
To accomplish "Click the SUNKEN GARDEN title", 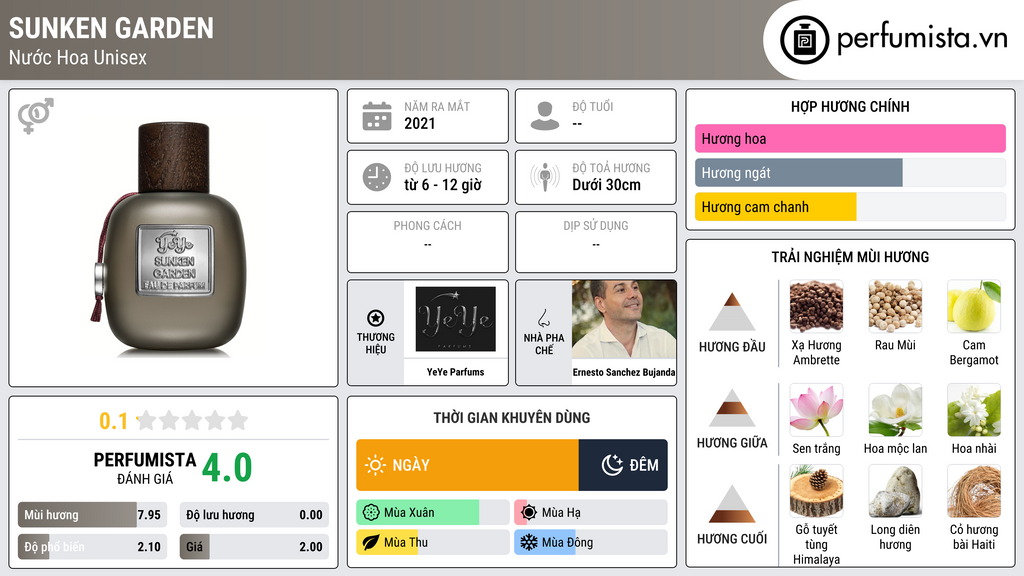I will (x=111, y=28).
